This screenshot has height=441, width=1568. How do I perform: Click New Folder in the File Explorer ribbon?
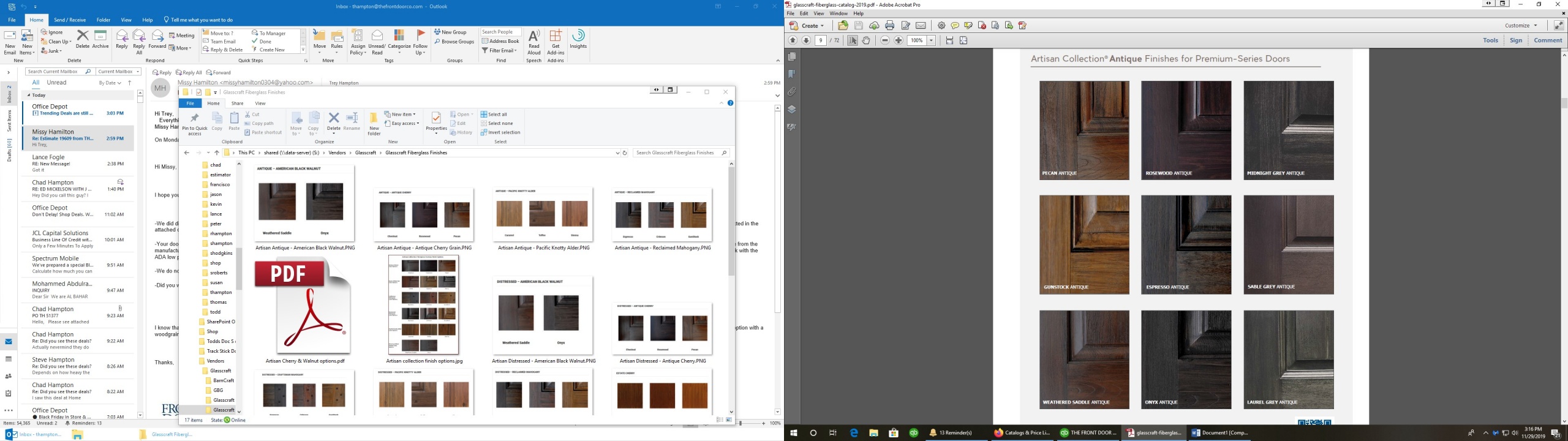point(374,124)
